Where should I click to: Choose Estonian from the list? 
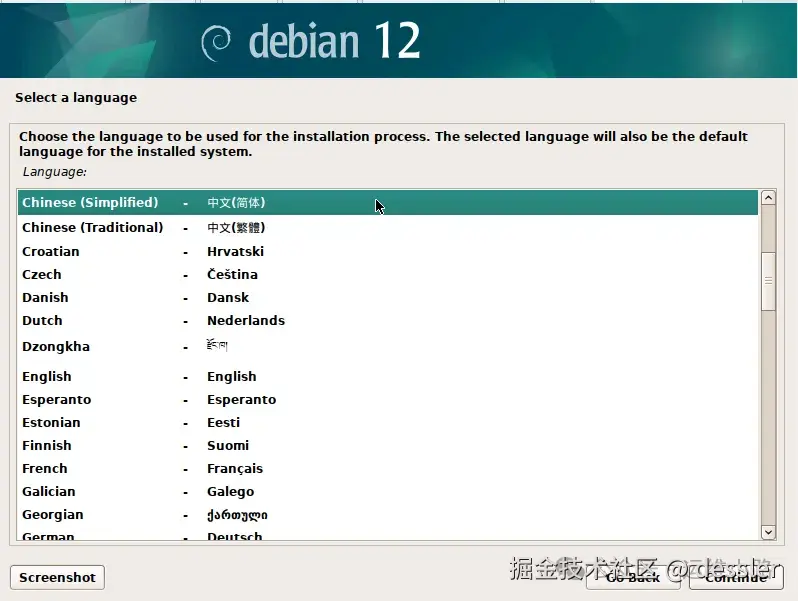click(x=388, y=422)
